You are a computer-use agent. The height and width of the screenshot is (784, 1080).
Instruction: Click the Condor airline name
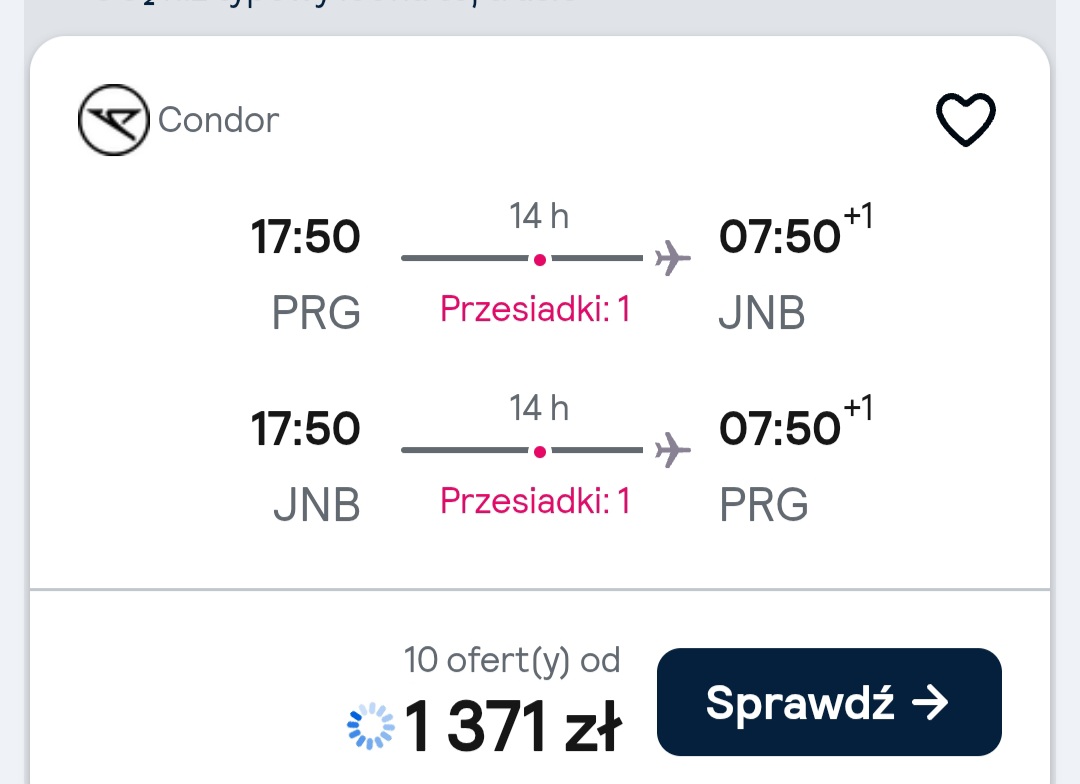pos(218,120)
